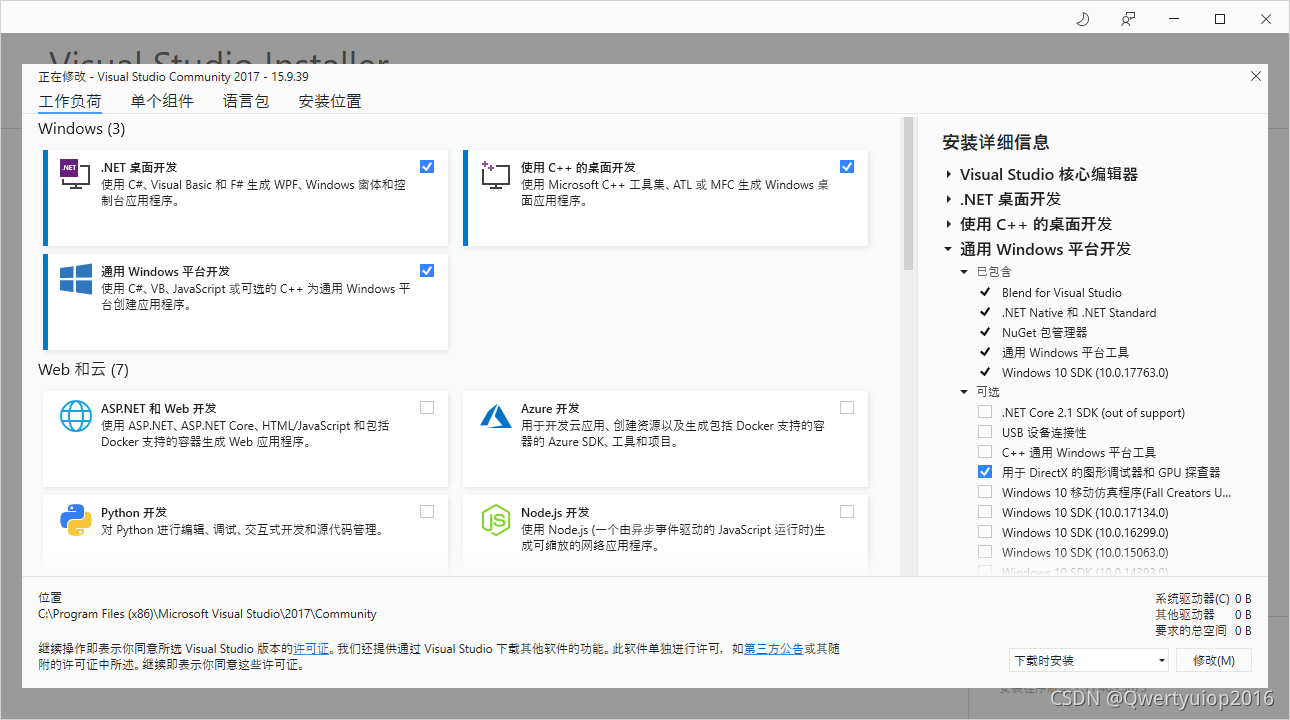Enable USB 设备连接性 optional component

tap(985, 432)
